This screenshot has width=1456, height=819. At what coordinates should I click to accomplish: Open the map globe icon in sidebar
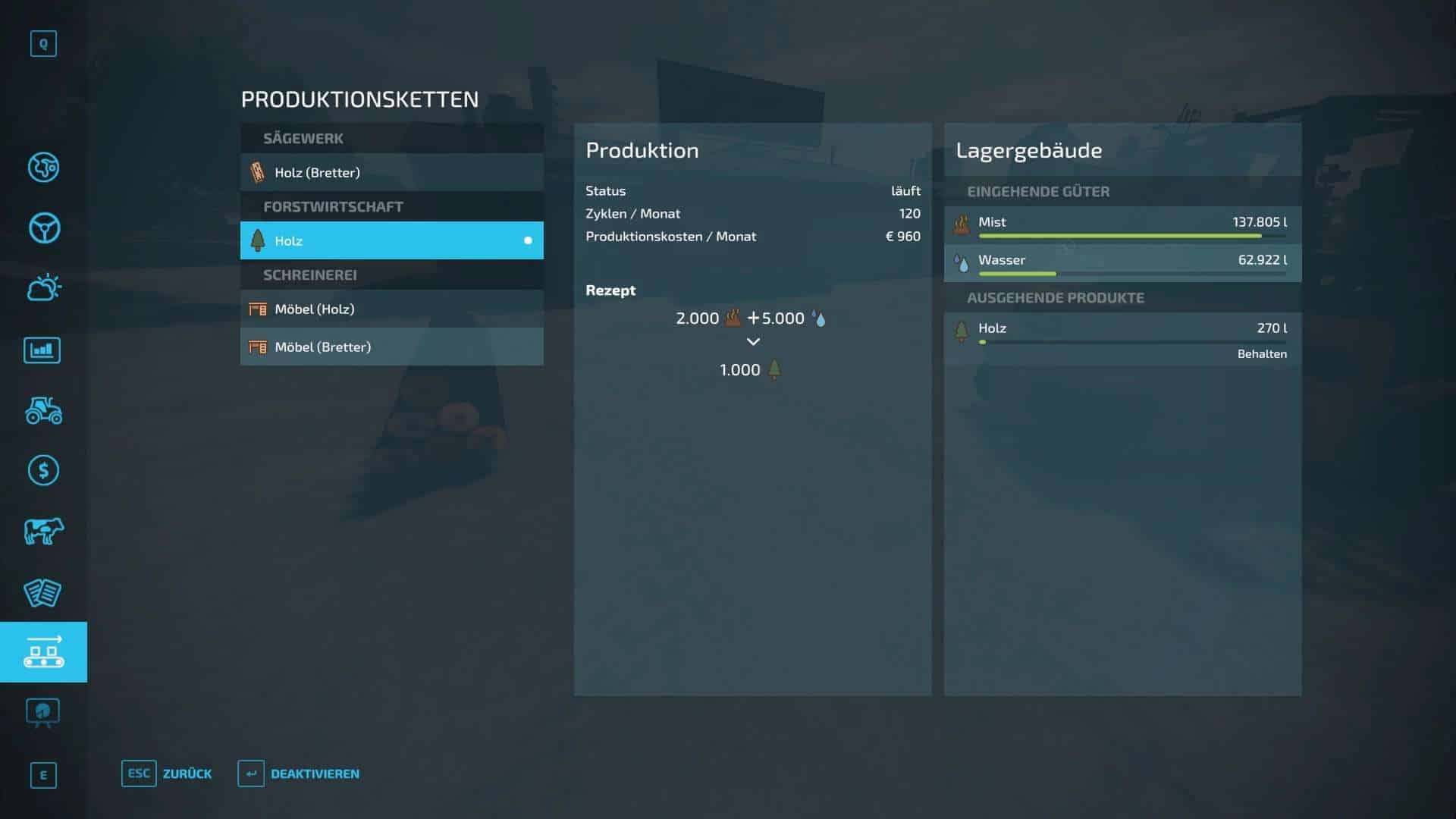click(x=43, y=167)
